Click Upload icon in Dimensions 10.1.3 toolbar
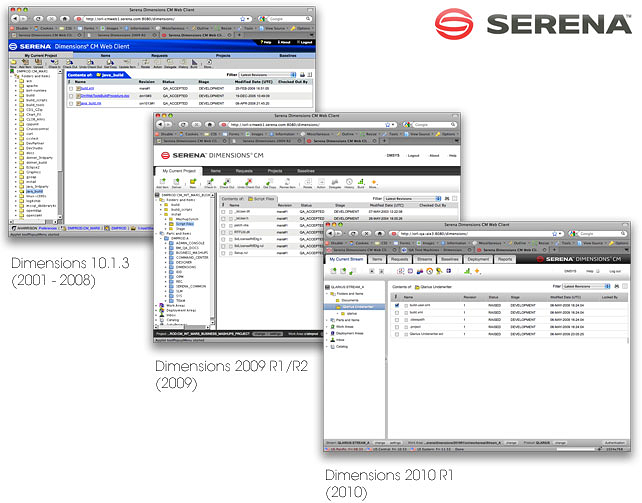This screenshot has height=503, width=642. click(x=38, y=62)
